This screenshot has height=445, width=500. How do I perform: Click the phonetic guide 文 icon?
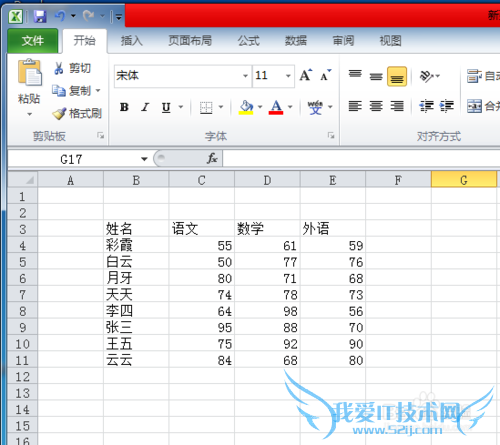315,107
